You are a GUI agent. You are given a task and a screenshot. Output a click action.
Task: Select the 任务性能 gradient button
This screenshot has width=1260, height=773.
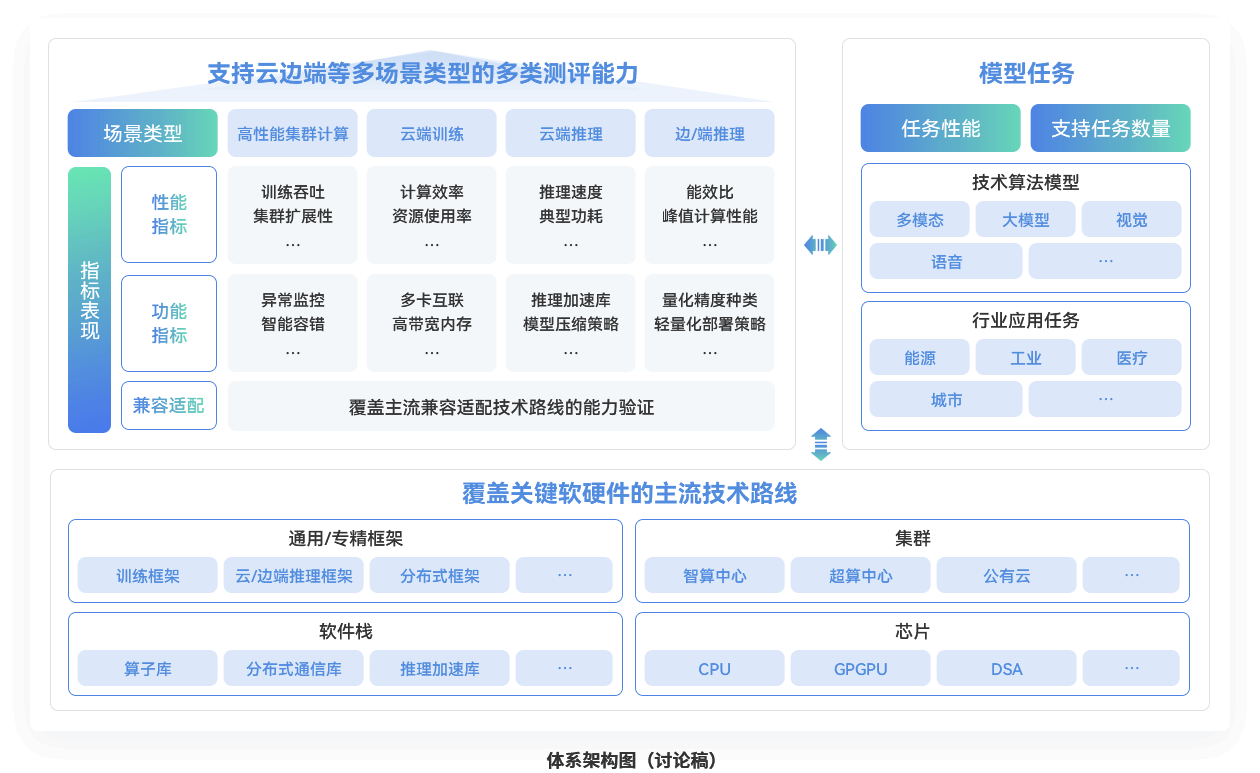(x=940, y=128)
